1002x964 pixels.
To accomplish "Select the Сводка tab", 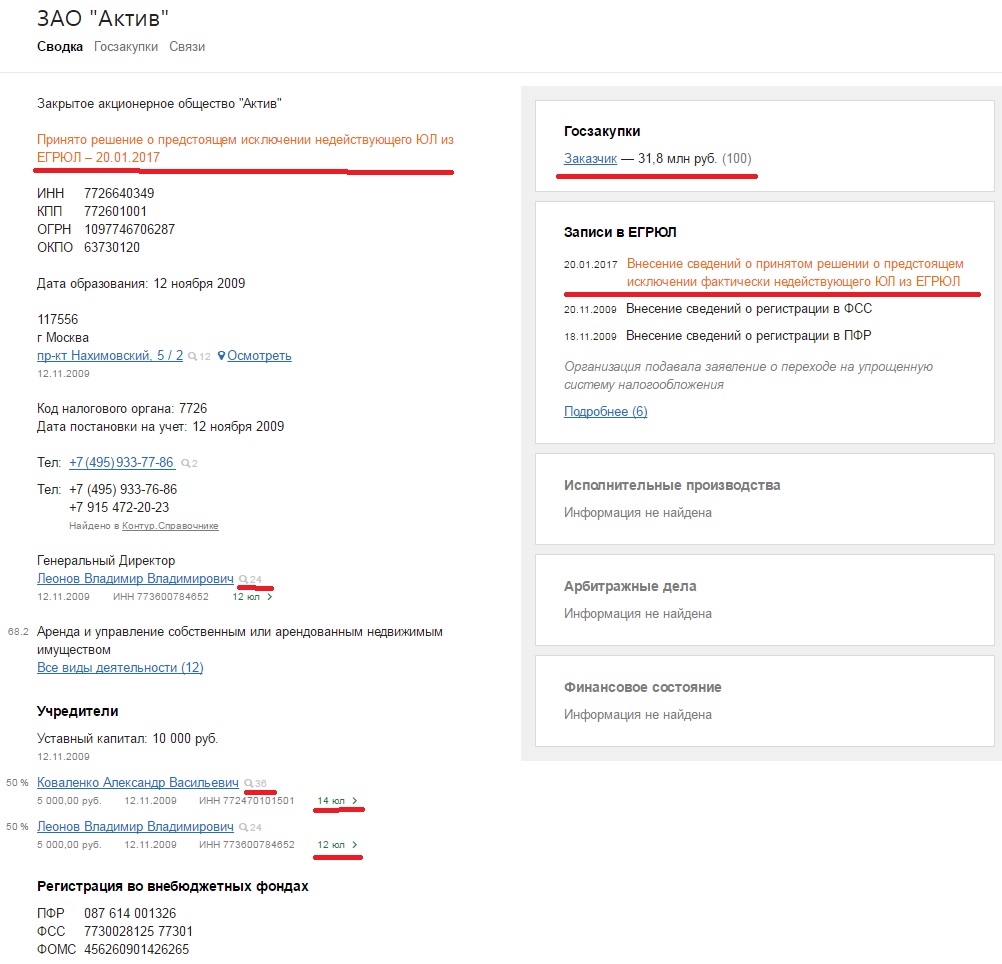I will point(60,46).
